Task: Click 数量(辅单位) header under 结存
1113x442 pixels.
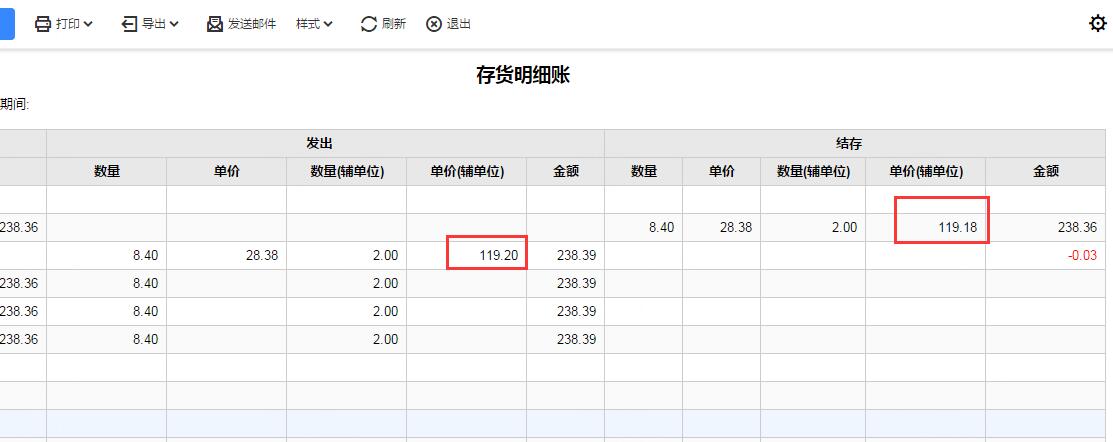Action: tap(813, 171)
